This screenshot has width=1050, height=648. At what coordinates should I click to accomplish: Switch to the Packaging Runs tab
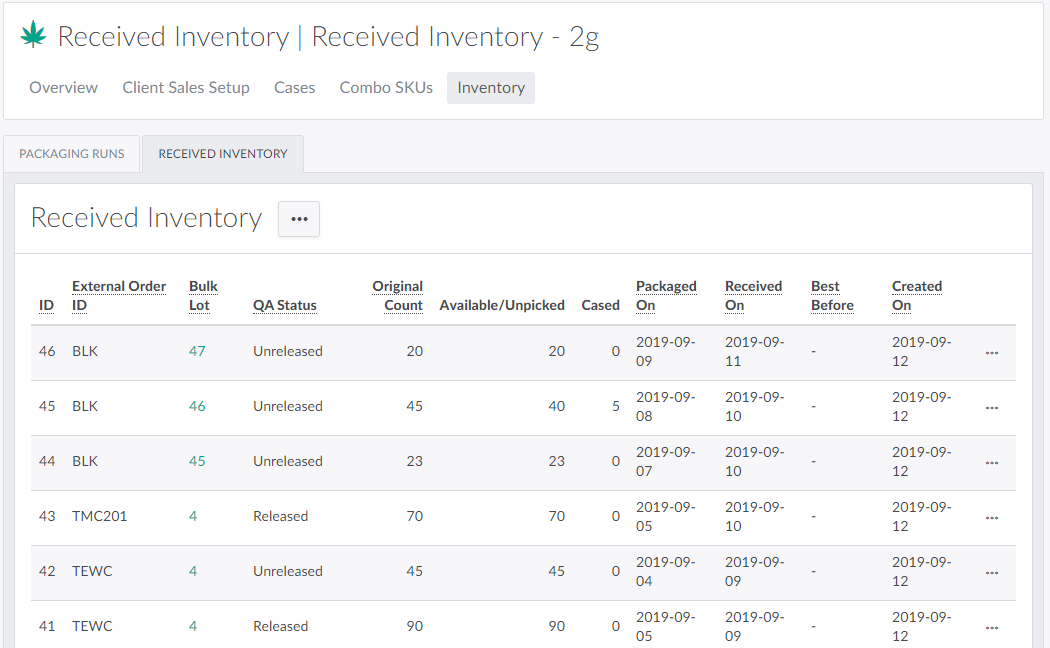tap(72, 154)
